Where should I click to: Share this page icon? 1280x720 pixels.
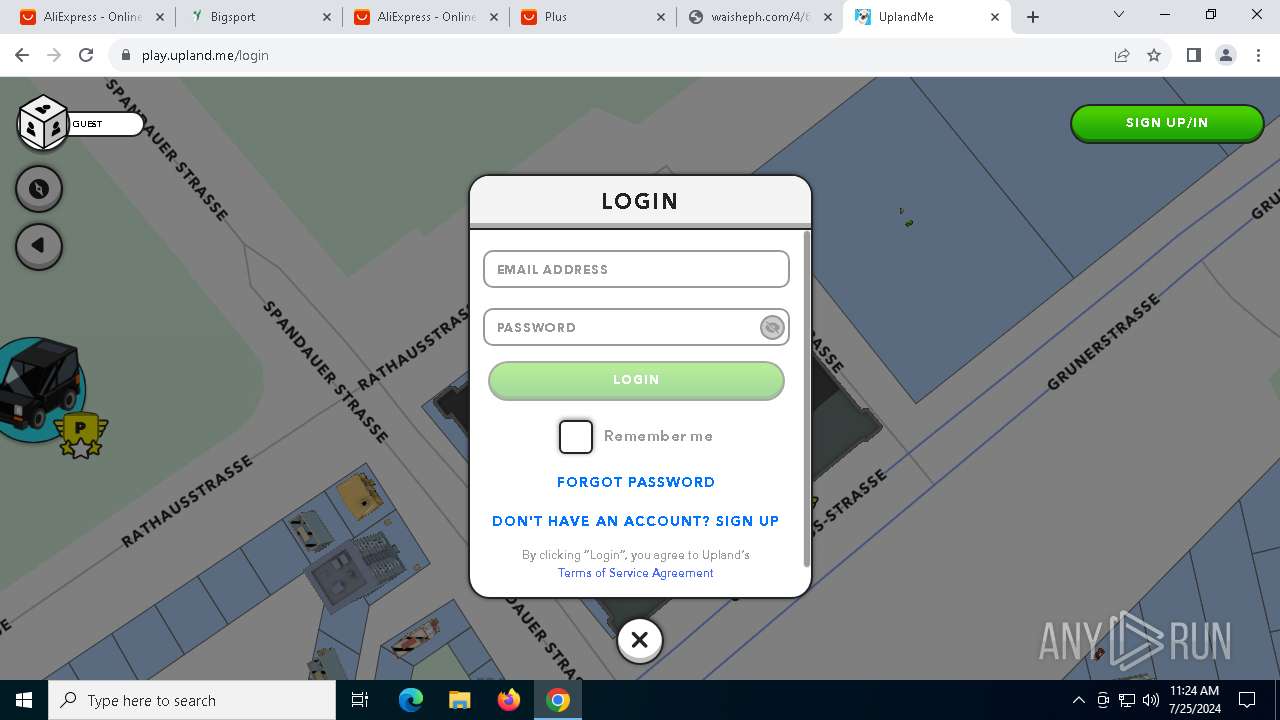tap(1122, 55)
